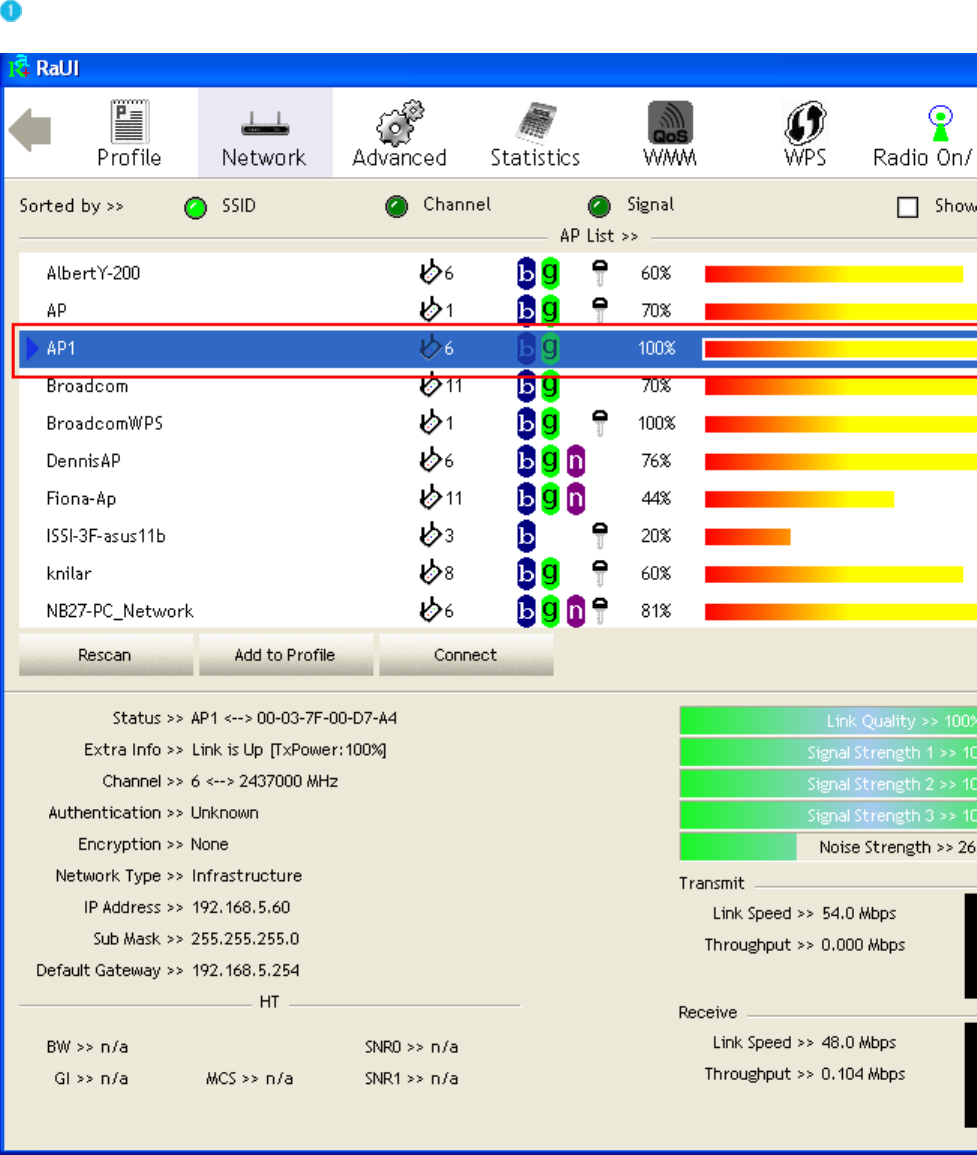This screenshot has height=1155, width=977.
Task: Switch to the Network tab
Action: (265, 133)
